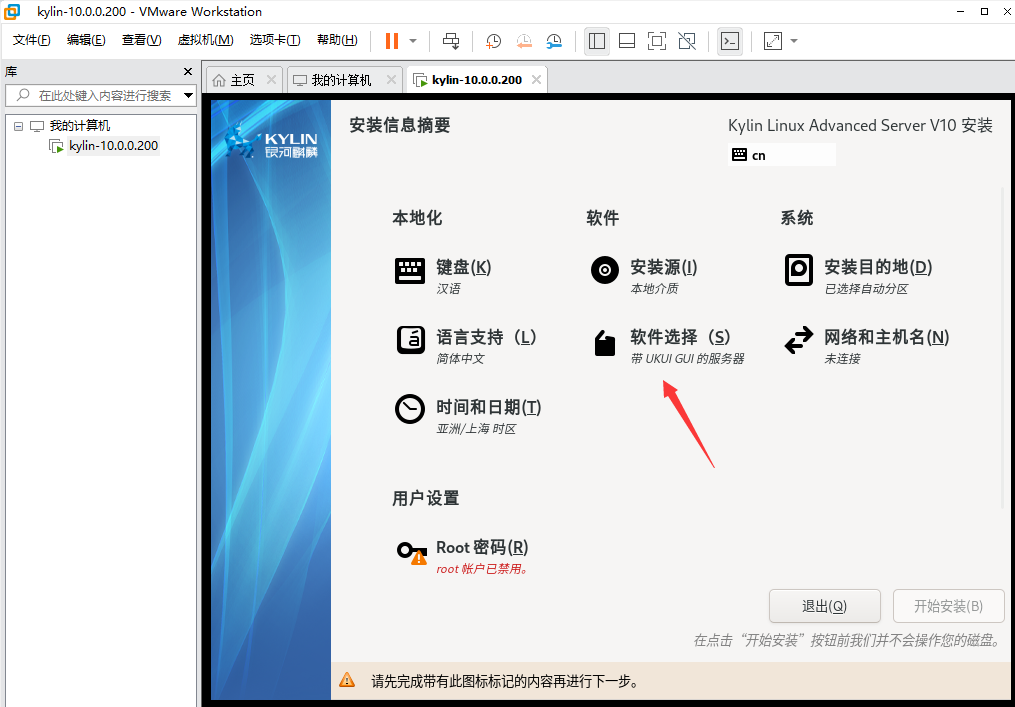Take a snapshot with the clock-plus icon
1015x707 pixels.
[493, 41]
